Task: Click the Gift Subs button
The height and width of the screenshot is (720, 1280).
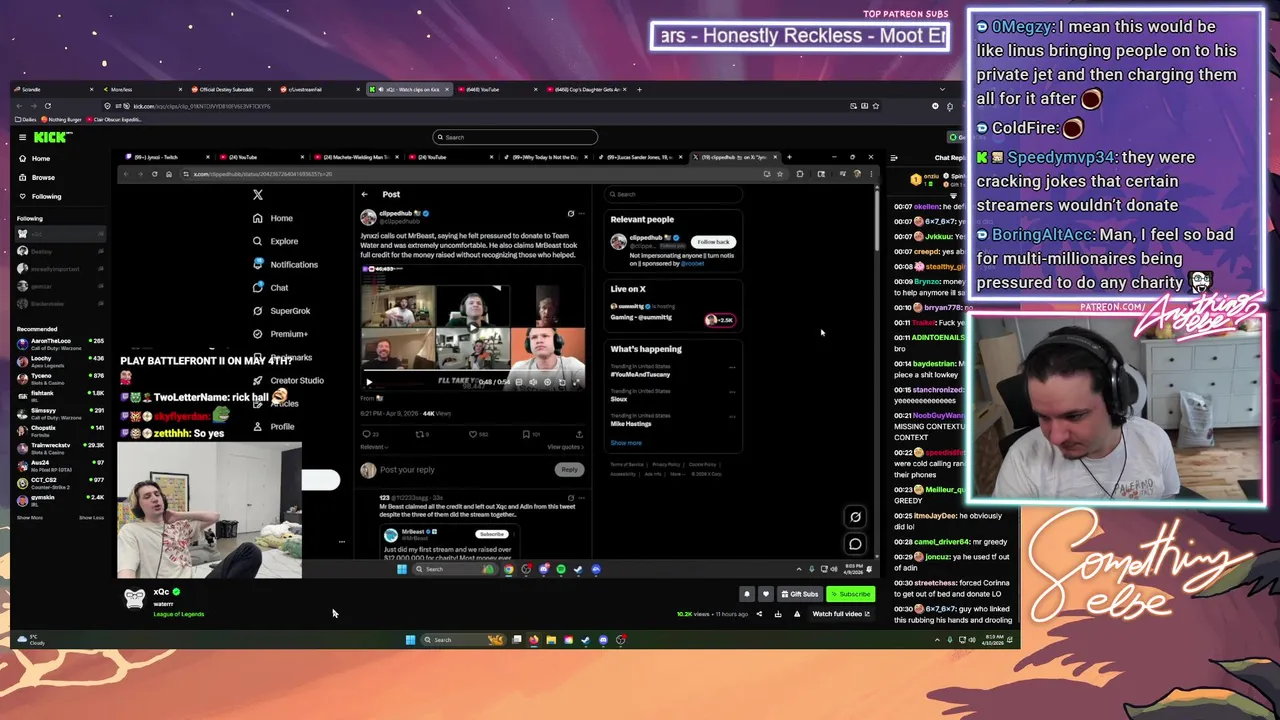Action: tap(799, 594)
